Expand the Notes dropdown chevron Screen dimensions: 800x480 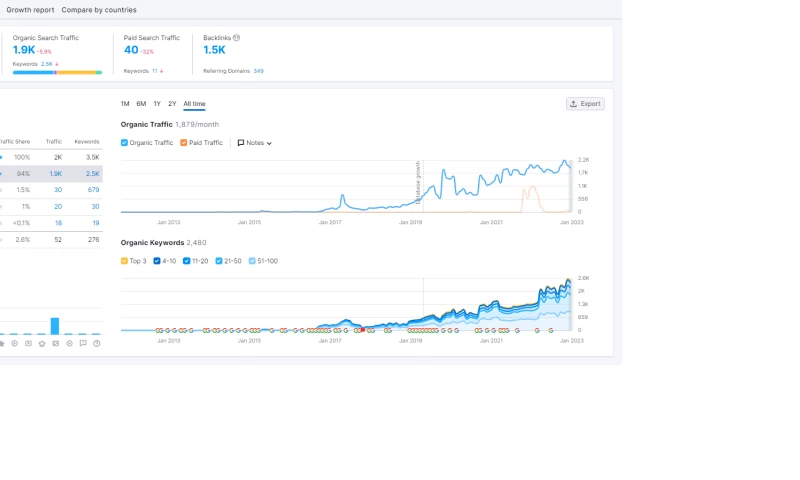click(x=269, y=143)
